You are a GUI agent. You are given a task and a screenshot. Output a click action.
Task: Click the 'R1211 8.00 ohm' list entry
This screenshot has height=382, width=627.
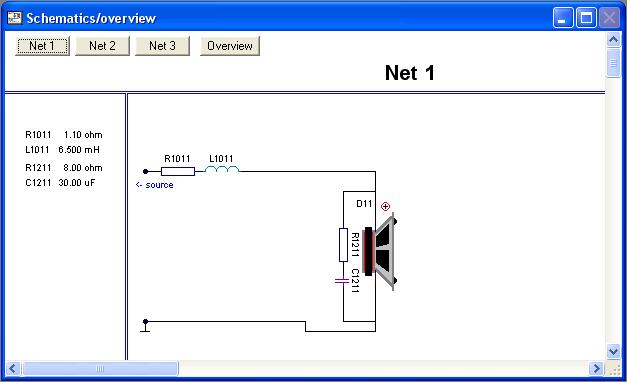(64, 168)
